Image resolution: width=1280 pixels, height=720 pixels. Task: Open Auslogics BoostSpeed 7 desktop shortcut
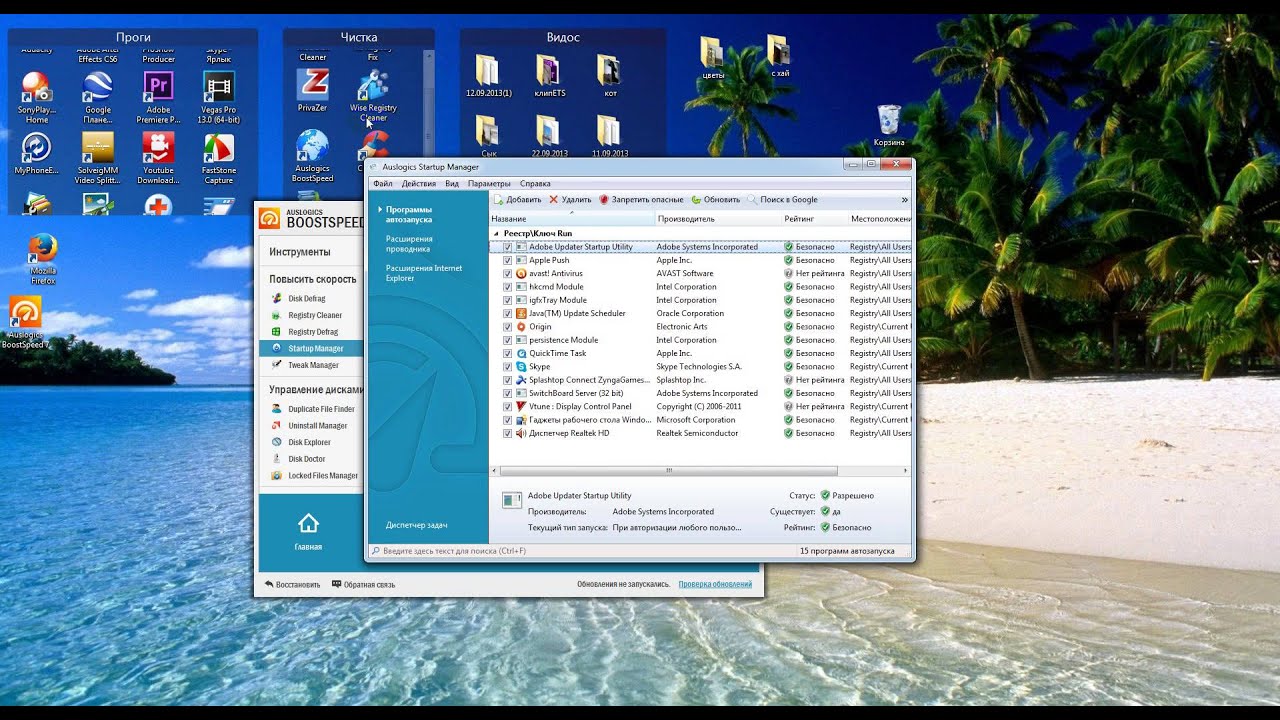point(26,324)
